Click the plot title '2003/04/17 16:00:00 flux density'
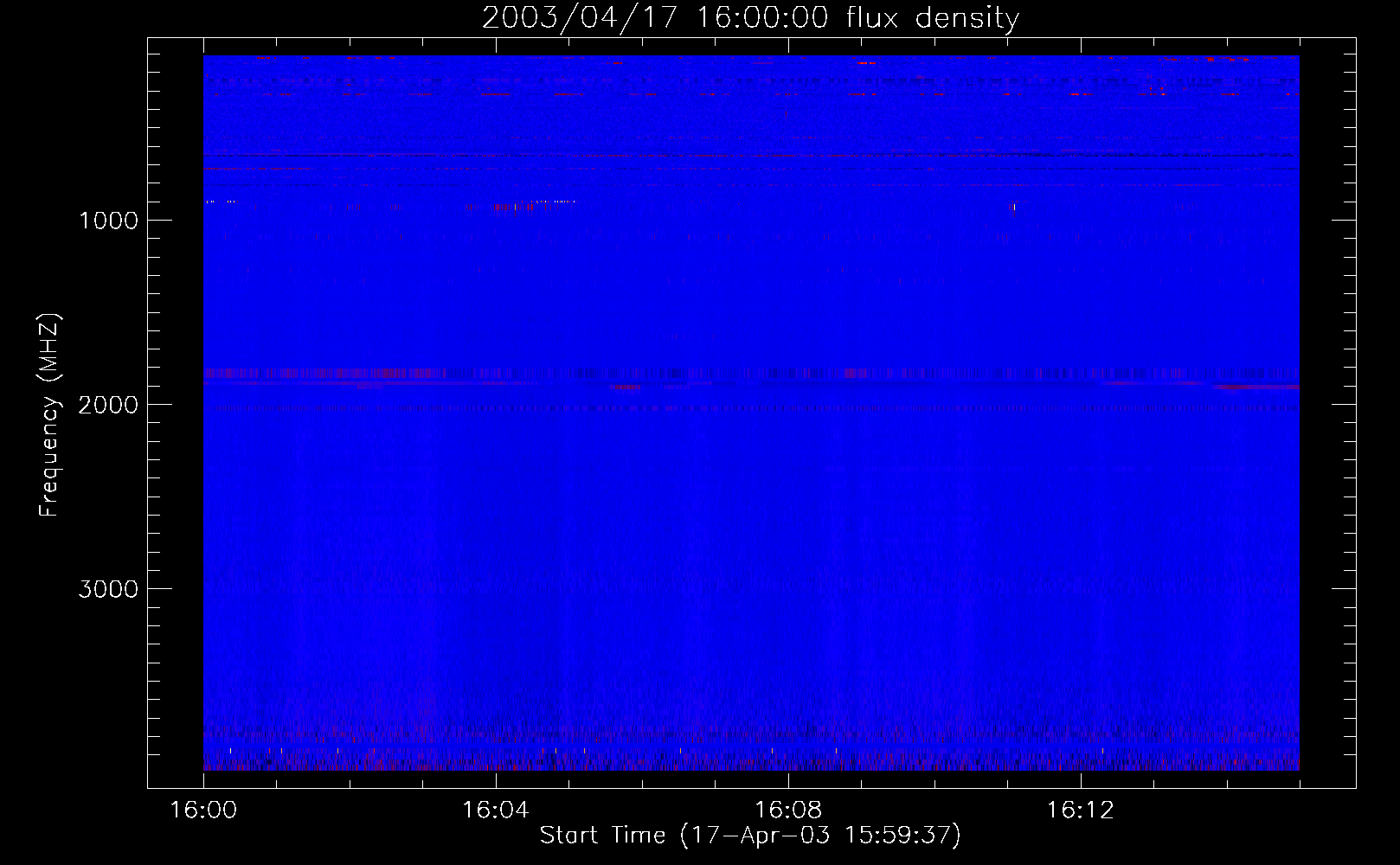1400x865 pixels. 750,17
